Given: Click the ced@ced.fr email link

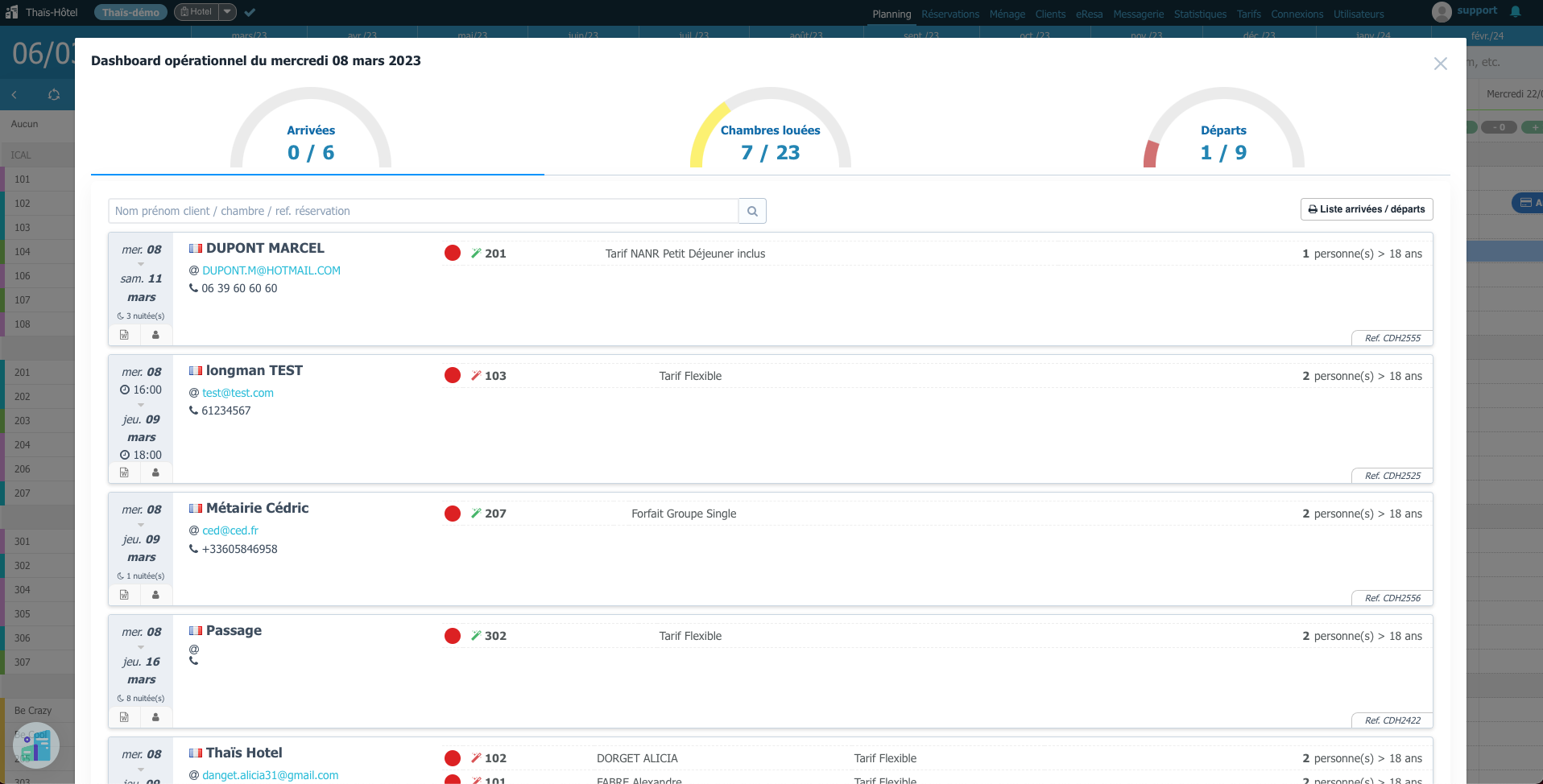Looking at the screenshot, I should [230, 530].
